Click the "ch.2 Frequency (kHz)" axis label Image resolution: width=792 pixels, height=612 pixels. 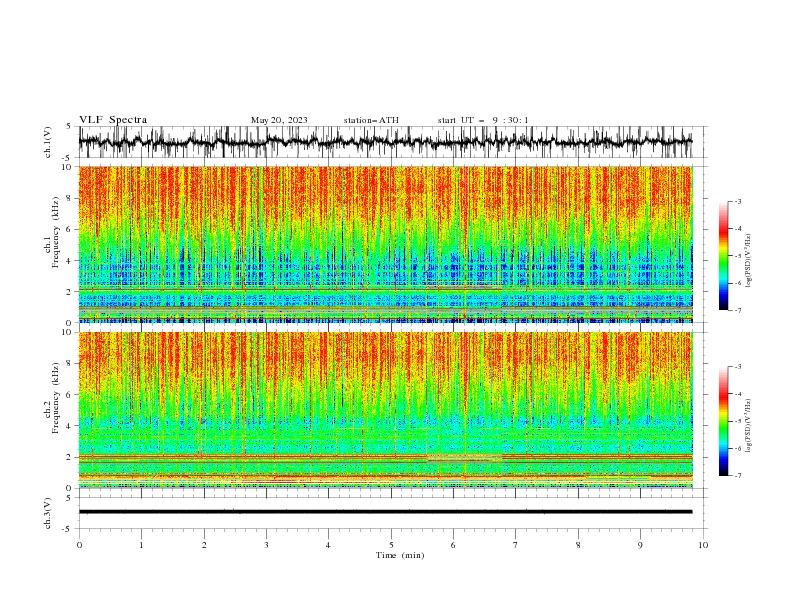click(52, 398)
